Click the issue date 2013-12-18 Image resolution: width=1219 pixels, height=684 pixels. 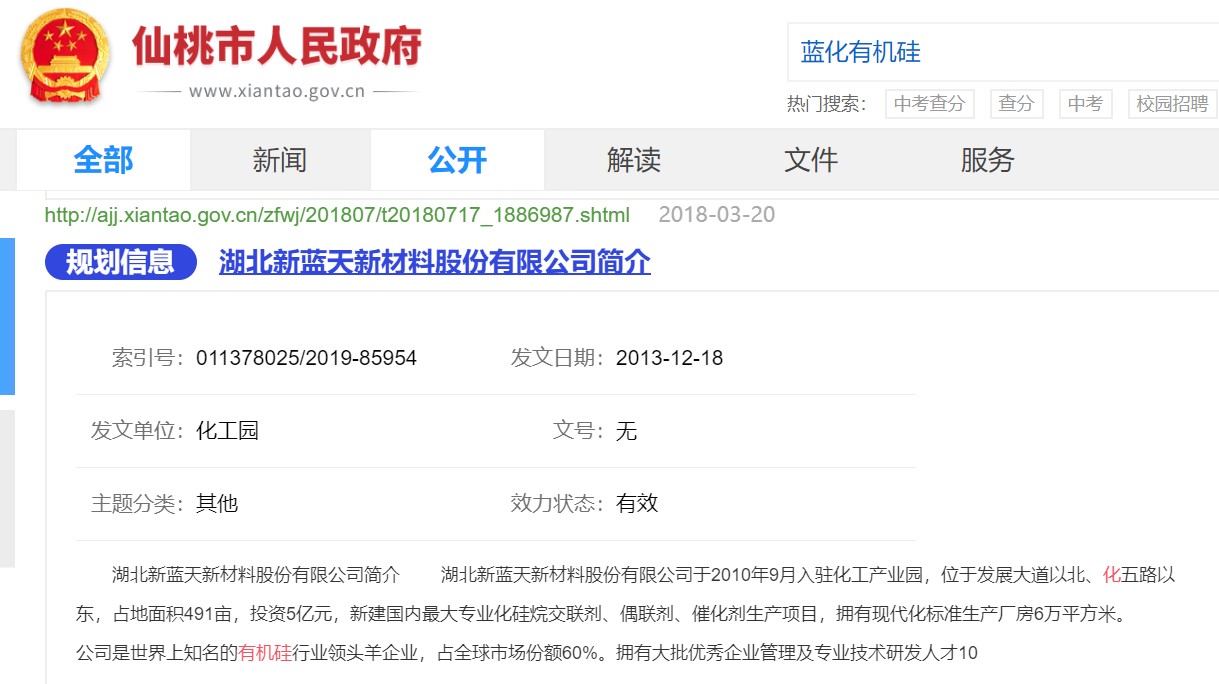click(669, 358)
